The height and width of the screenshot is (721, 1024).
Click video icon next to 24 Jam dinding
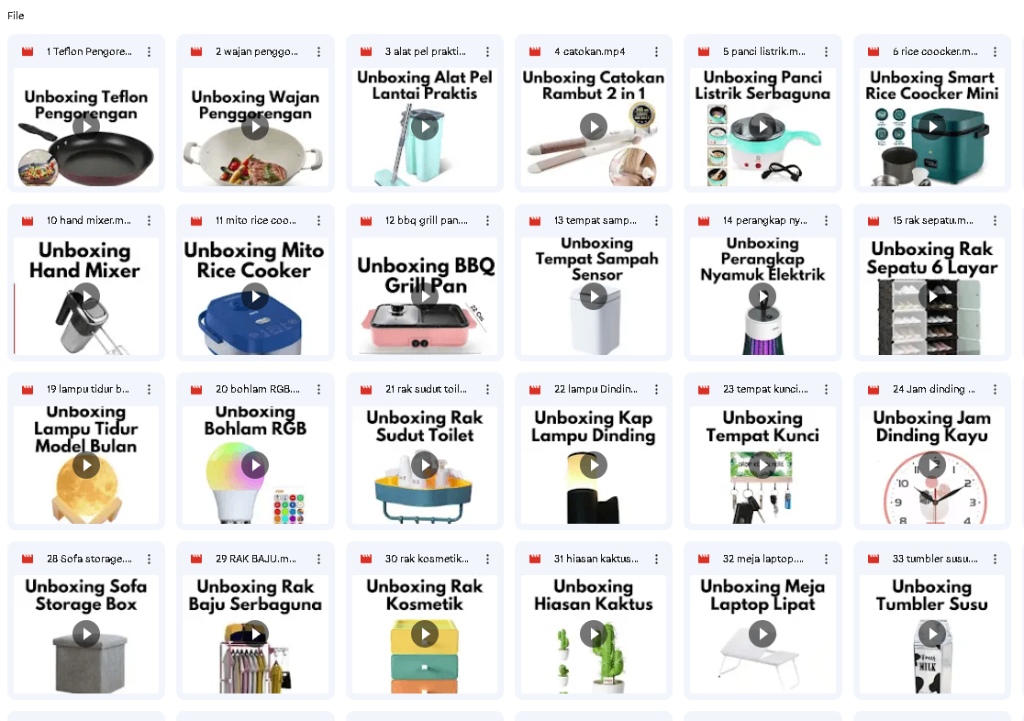[873, 389]
